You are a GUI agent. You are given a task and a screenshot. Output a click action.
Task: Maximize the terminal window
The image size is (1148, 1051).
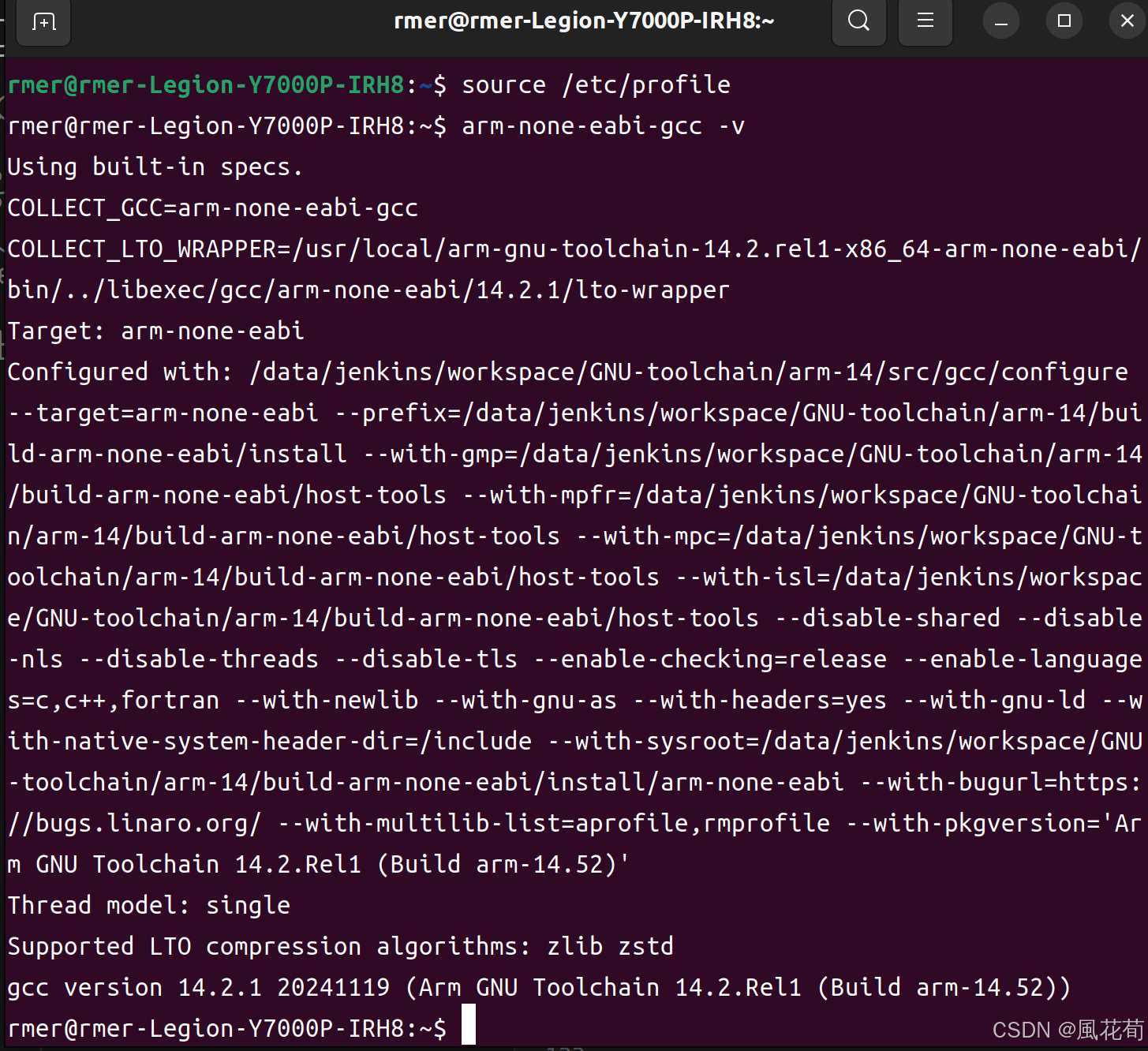[1064, 21]
